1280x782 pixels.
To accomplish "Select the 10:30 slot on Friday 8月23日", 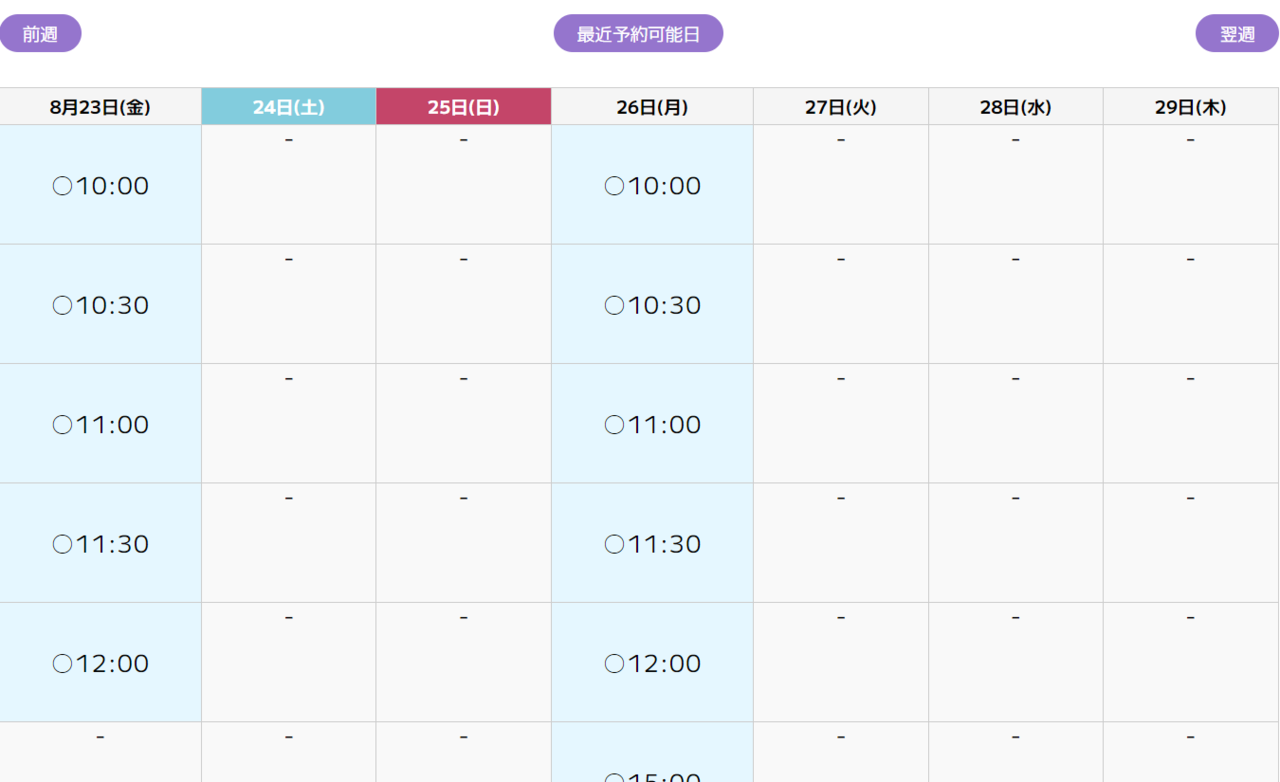I will pos(100,305).
